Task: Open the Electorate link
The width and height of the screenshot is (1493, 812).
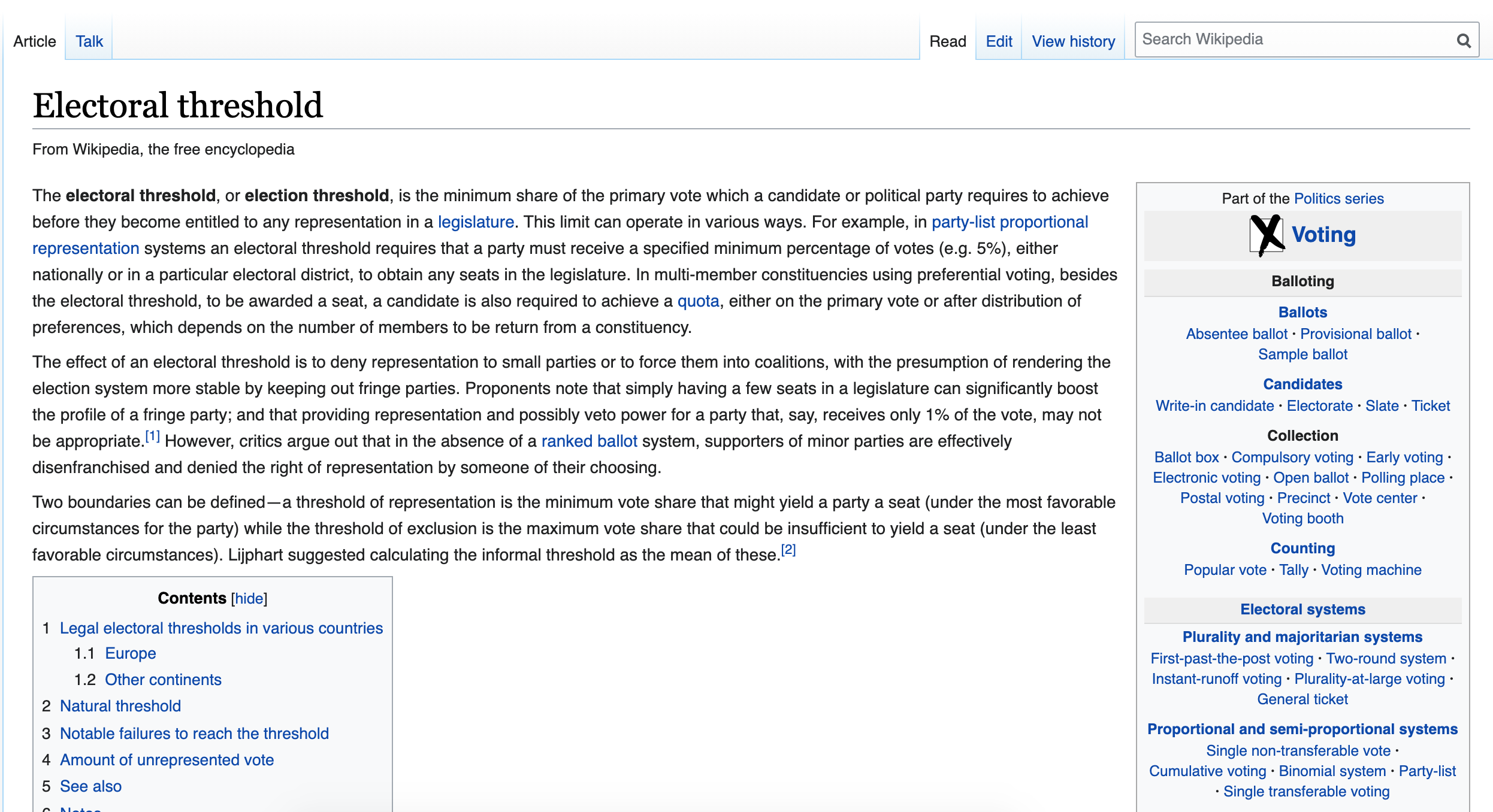Action: (x=1319, y=406)
